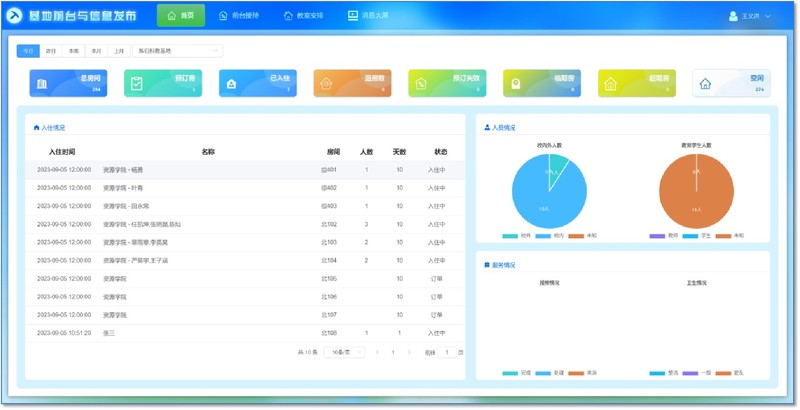Select the row for room 北104
This screenshot has width=800, height=410.
(245, 261)
